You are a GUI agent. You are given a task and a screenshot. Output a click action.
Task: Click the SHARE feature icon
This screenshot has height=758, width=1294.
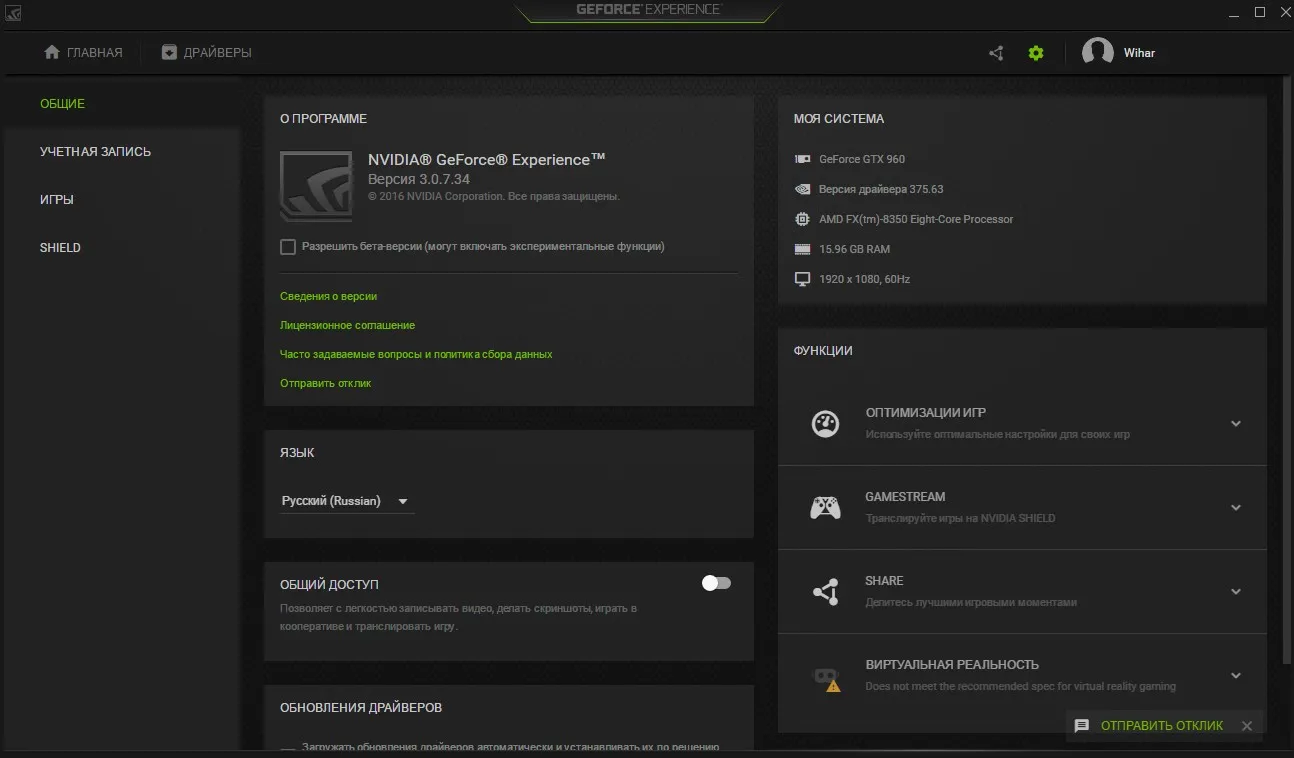[x=825, y=591]
